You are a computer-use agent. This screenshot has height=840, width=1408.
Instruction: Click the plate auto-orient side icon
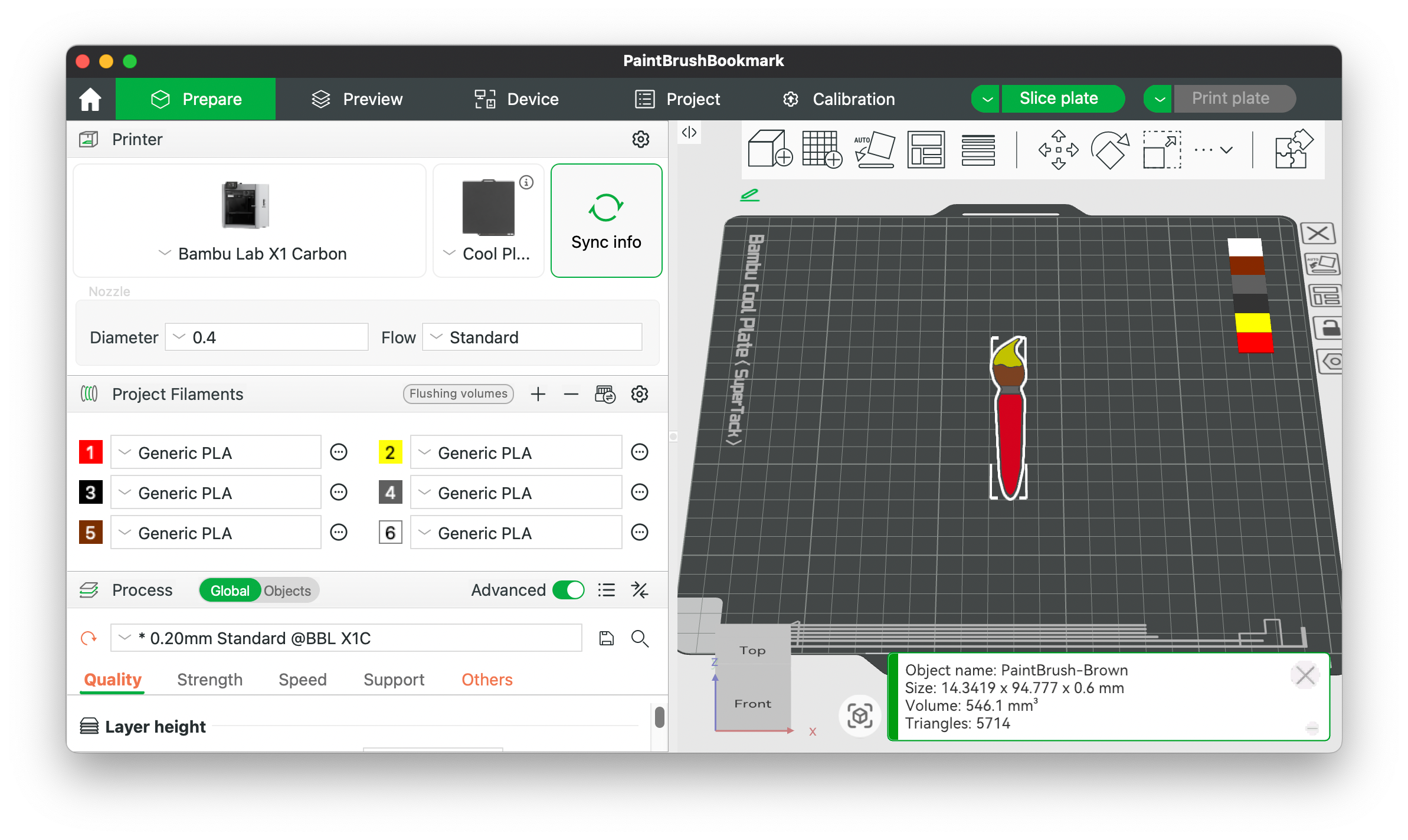[x=1322, y=264]
